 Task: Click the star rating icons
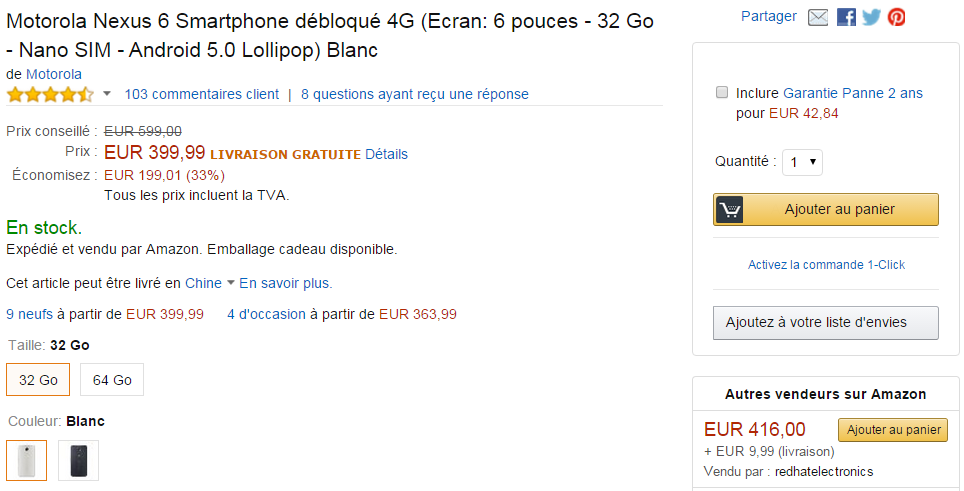point(50,95)
